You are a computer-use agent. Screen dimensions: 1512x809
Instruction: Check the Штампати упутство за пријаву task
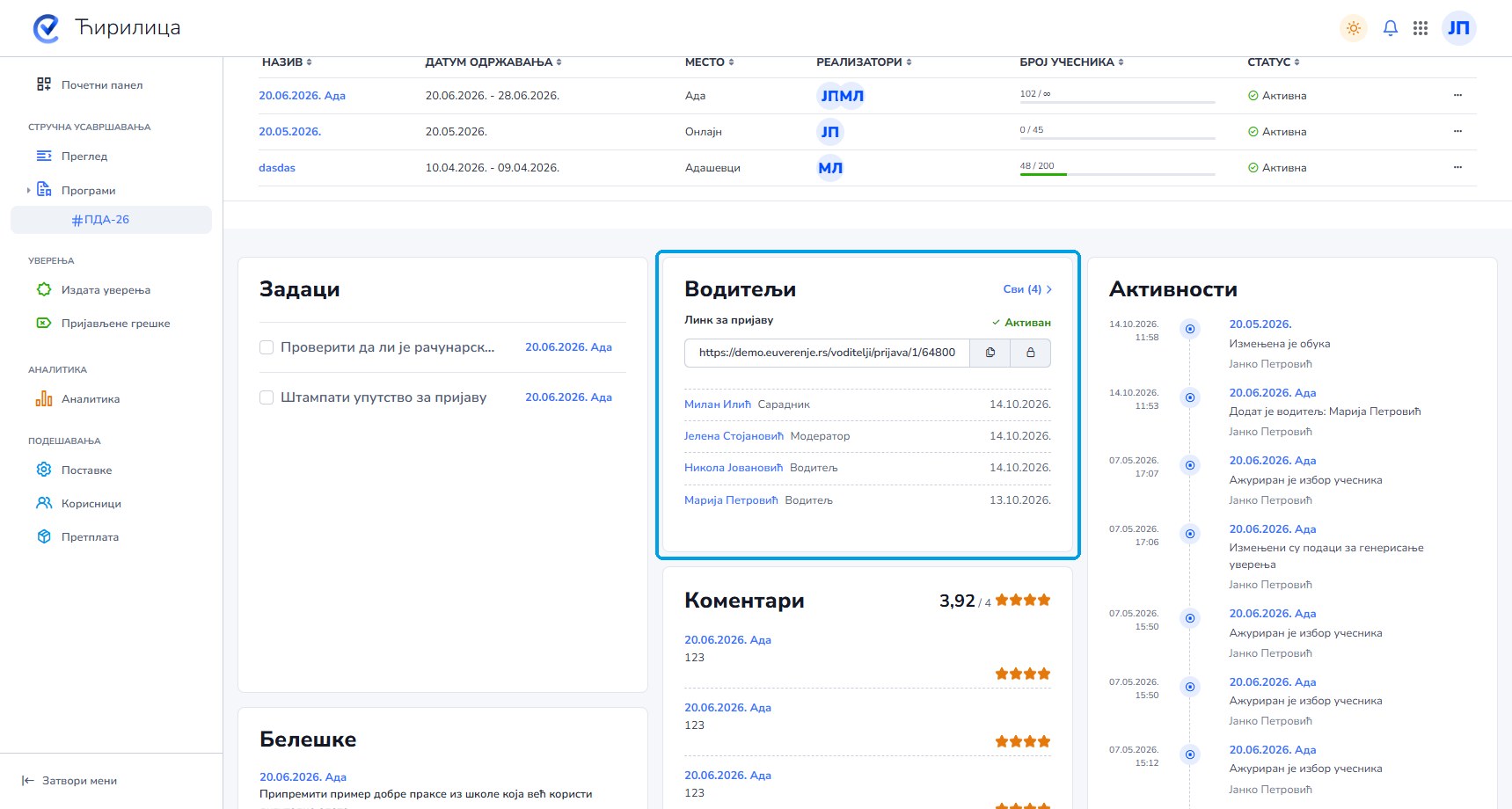tap(267, 397)
